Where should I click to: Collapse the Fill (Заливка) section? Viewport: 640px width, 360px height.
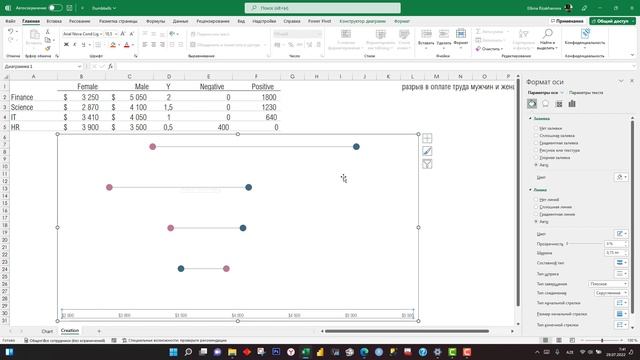pos(530,118)
